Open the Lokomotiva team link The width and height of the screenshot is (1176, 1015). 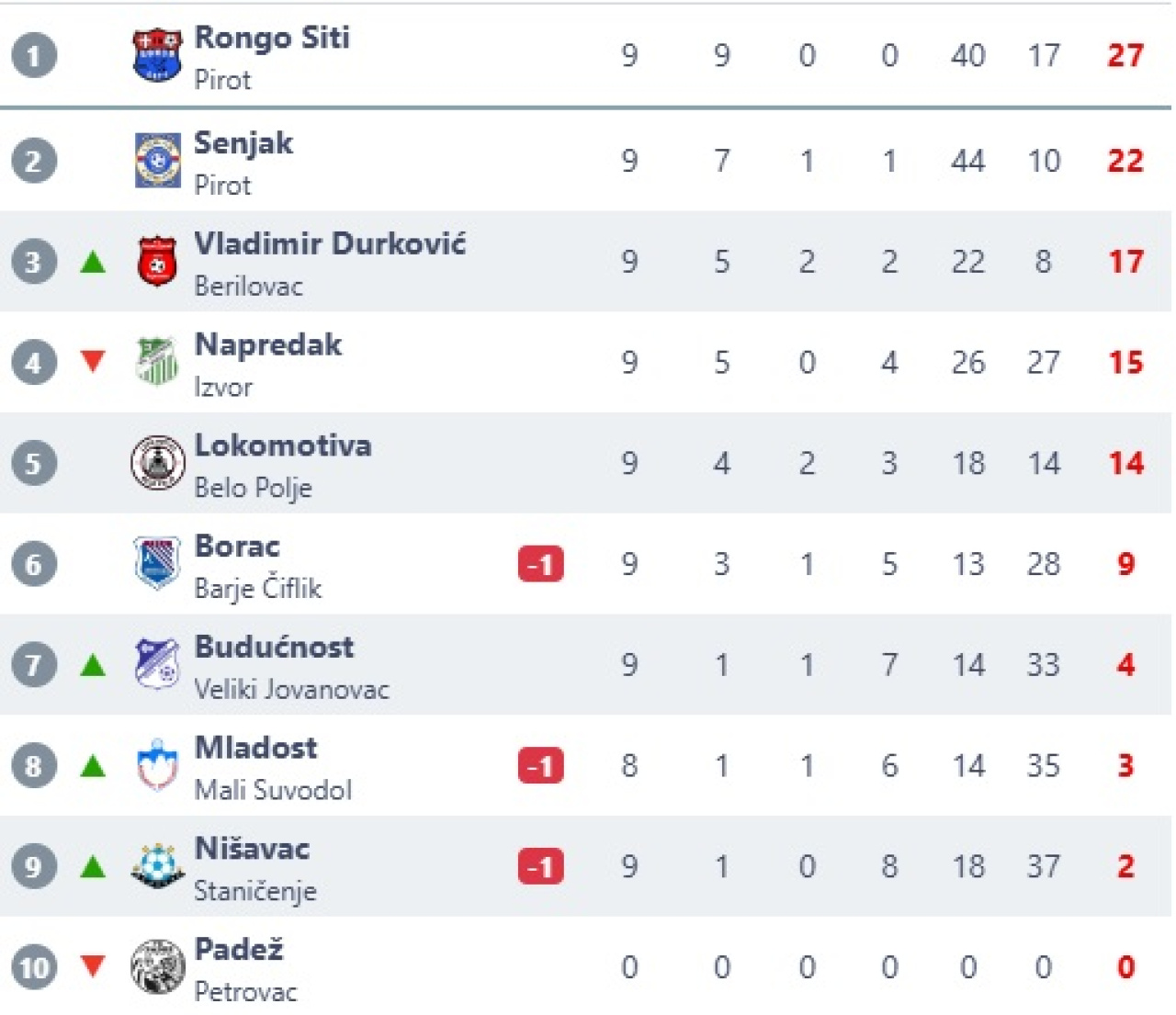point(283,445)
